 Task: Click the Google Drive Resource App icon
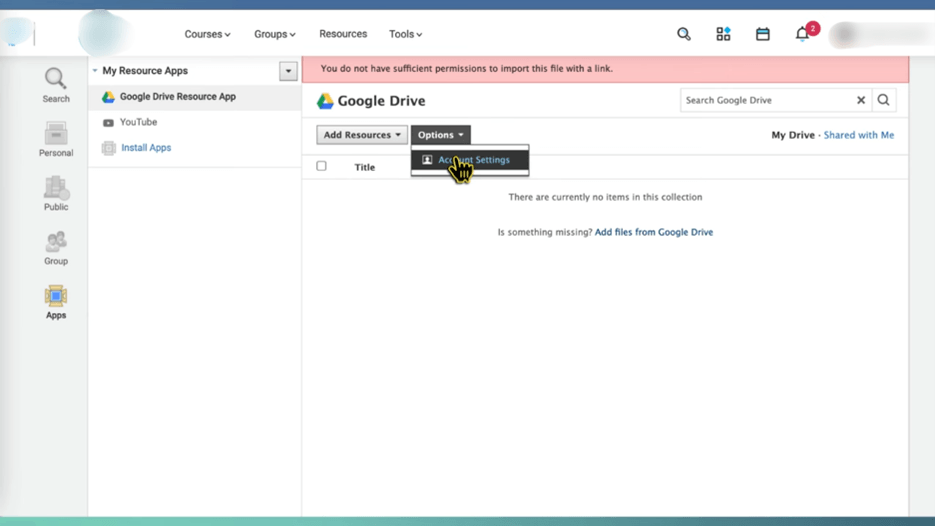tap(108, 97)
